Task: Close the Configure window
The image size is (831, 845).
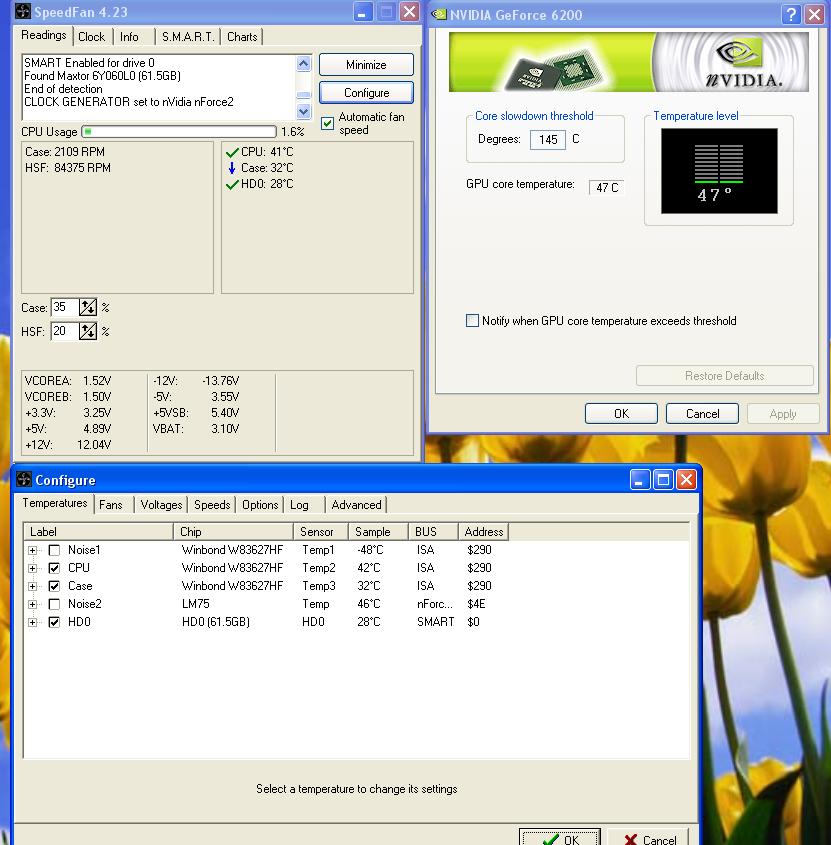Action: coord(687,479)
